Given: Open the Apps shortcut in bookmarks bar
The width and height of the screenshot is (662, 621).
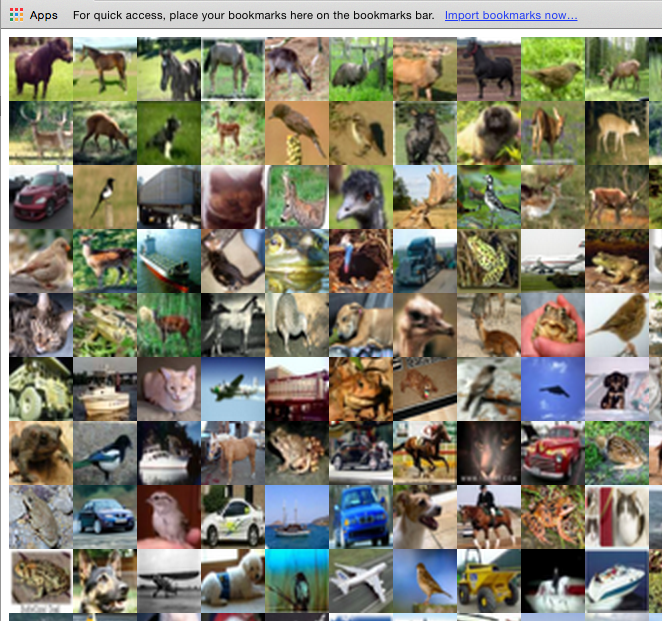Looking at the screenshot, I should click(x=33, y=15).
